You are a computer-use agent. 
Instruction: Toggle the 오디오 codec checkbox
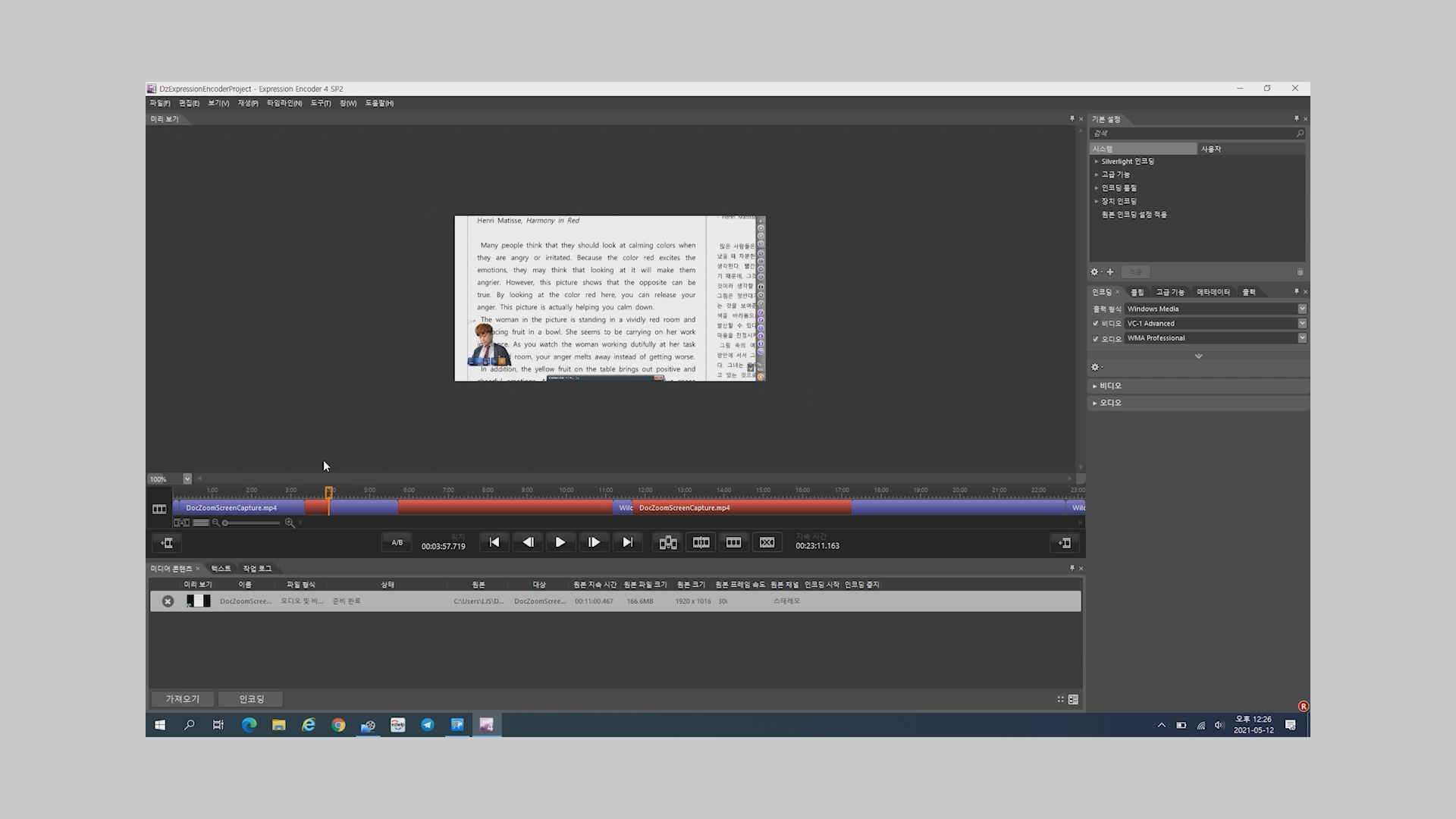click(x=1095, y=339)
